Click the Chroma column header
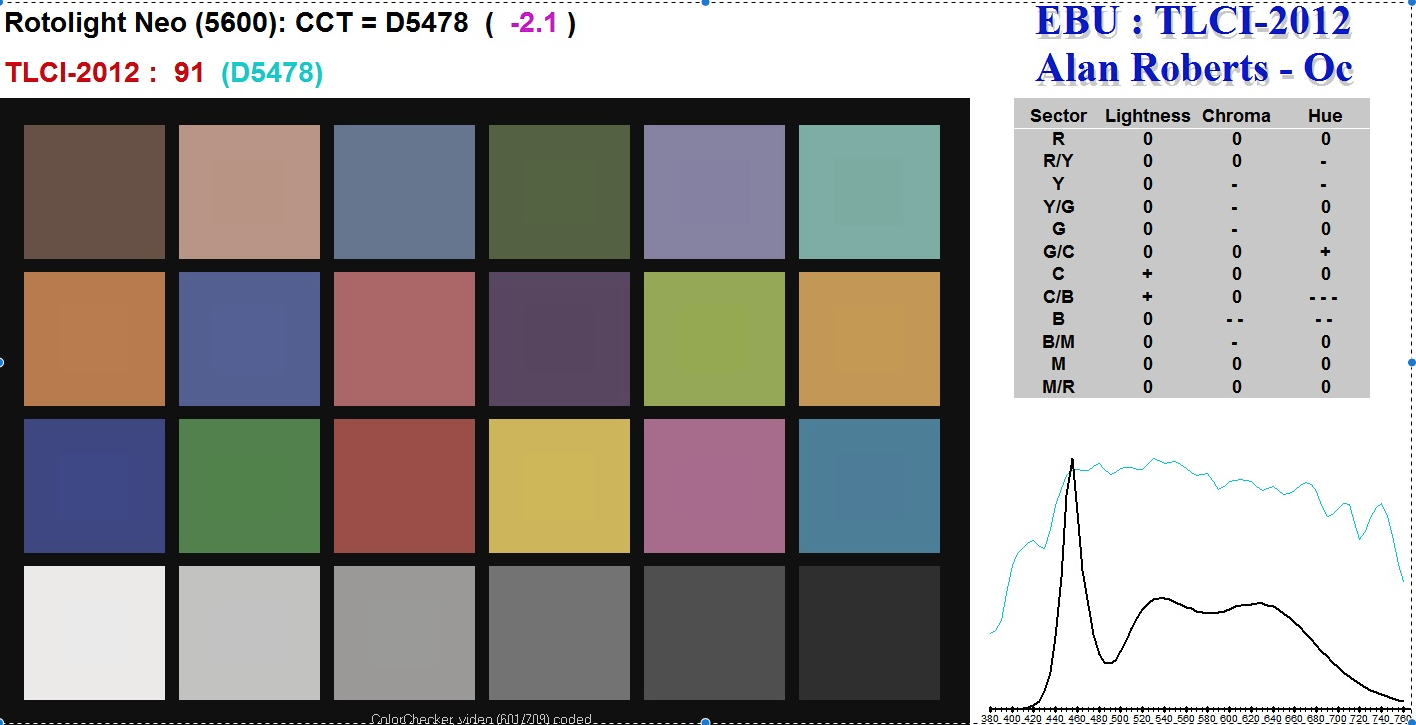This screenshot has width=1416, height=725. [x=1236, y=116]
